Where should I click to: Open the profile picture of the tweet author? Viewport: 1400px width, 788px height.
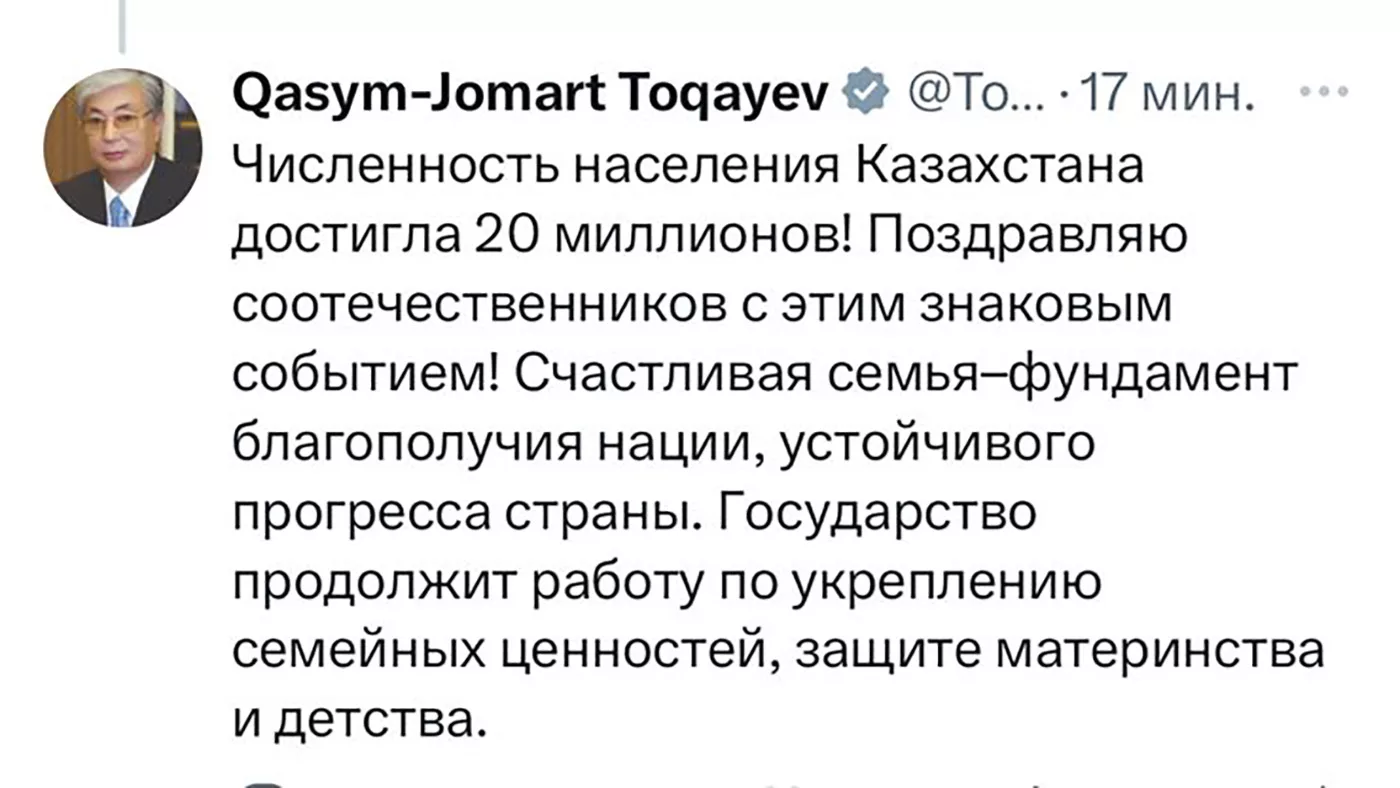(x=122, y=147)
